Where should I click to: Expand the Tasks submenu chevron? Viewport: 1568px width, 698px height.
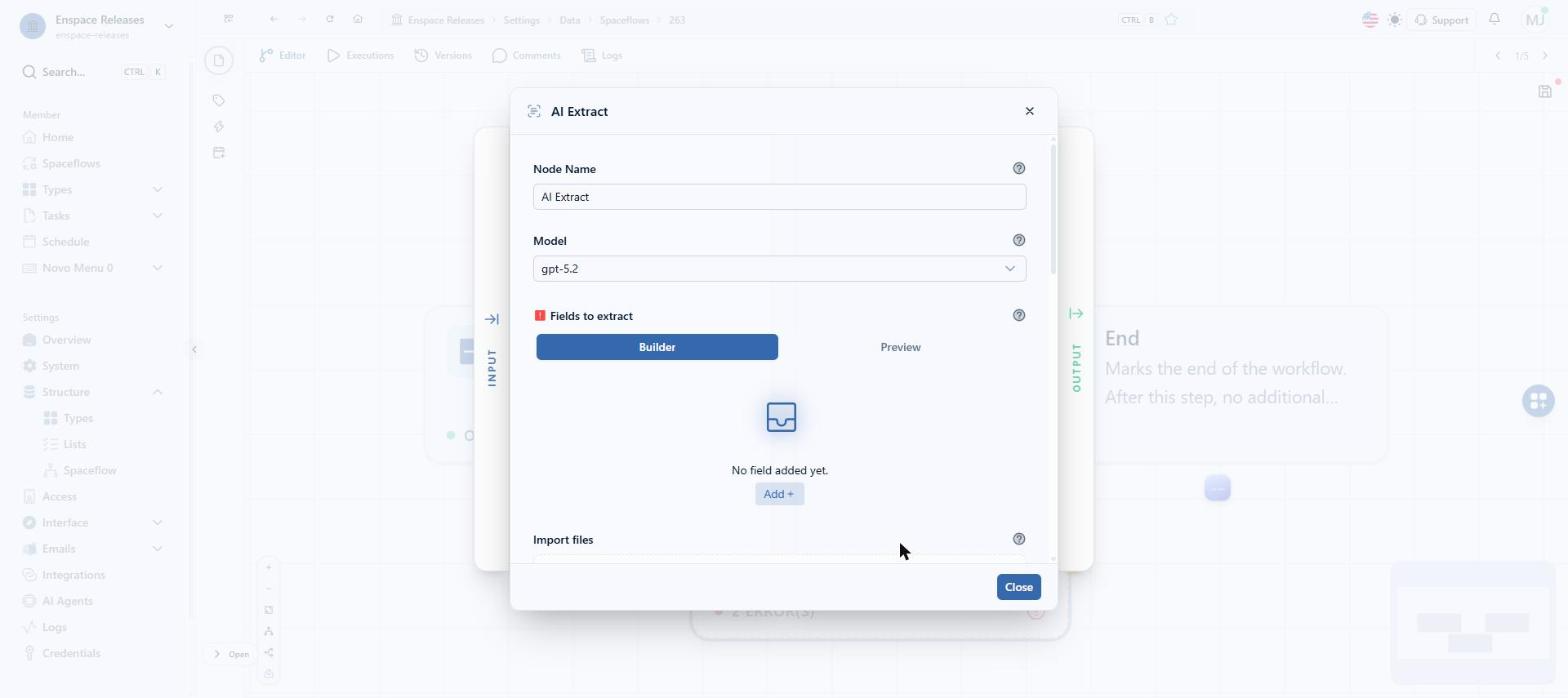(x=157, y=216)
